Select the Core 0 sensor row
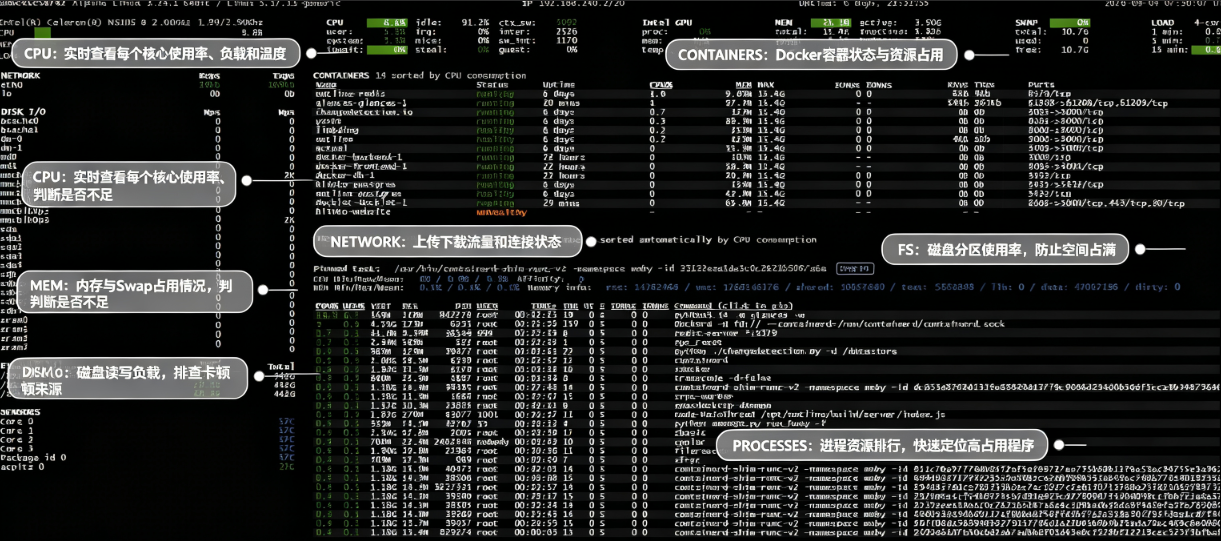This screenshot has width=1221, height=541. (x=148, y=421)
